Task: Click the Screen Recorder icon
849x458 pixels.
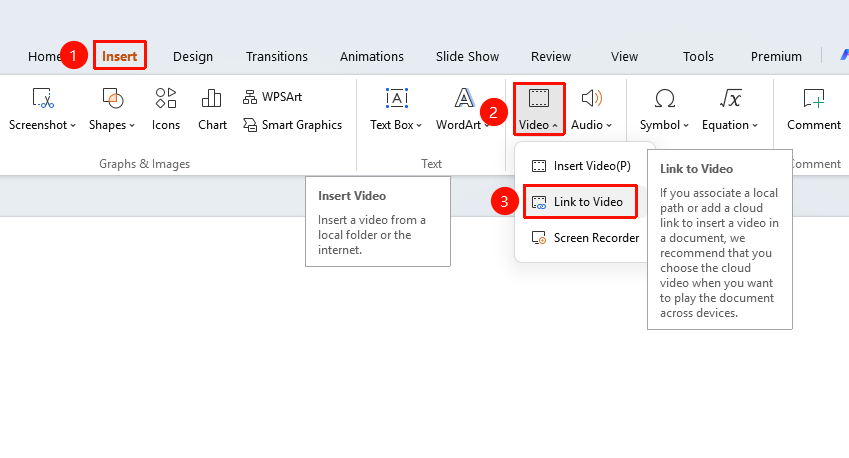Action: (x=539, y=238)
